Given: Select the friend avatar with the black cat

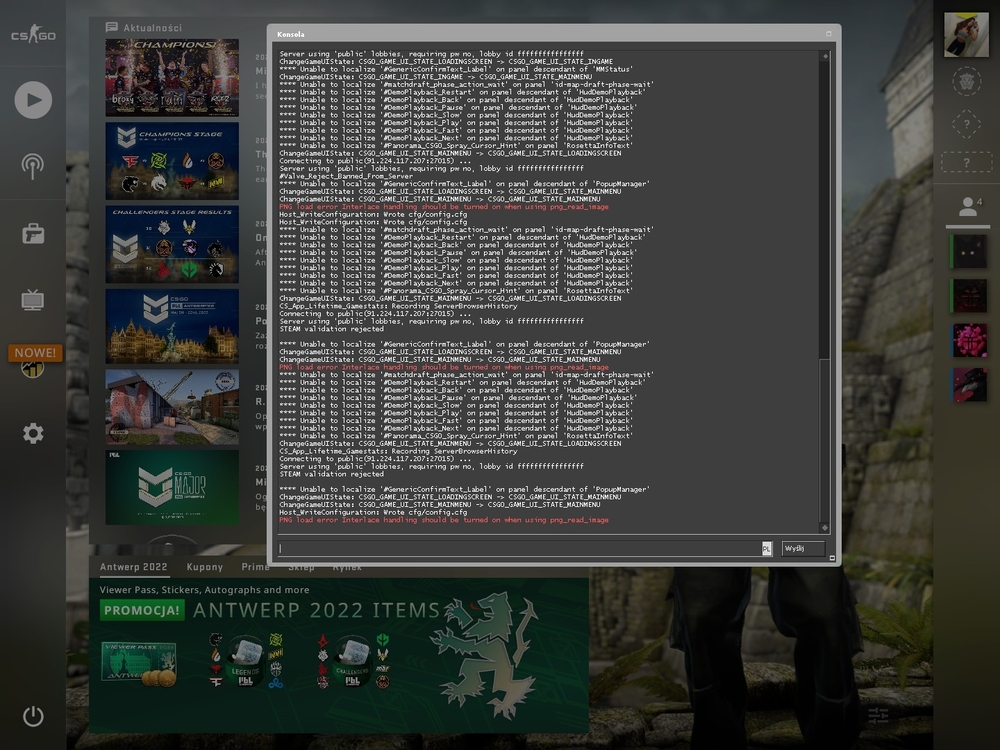Looking at the screenshot, I should [x=969, y=251].
